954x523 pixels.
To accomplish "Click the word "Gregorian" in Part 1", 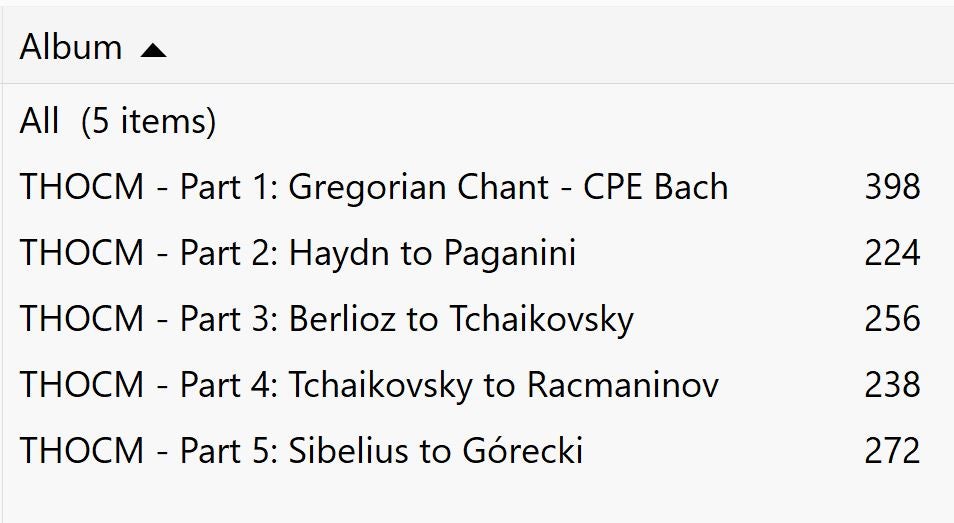I will coord(367,187).
